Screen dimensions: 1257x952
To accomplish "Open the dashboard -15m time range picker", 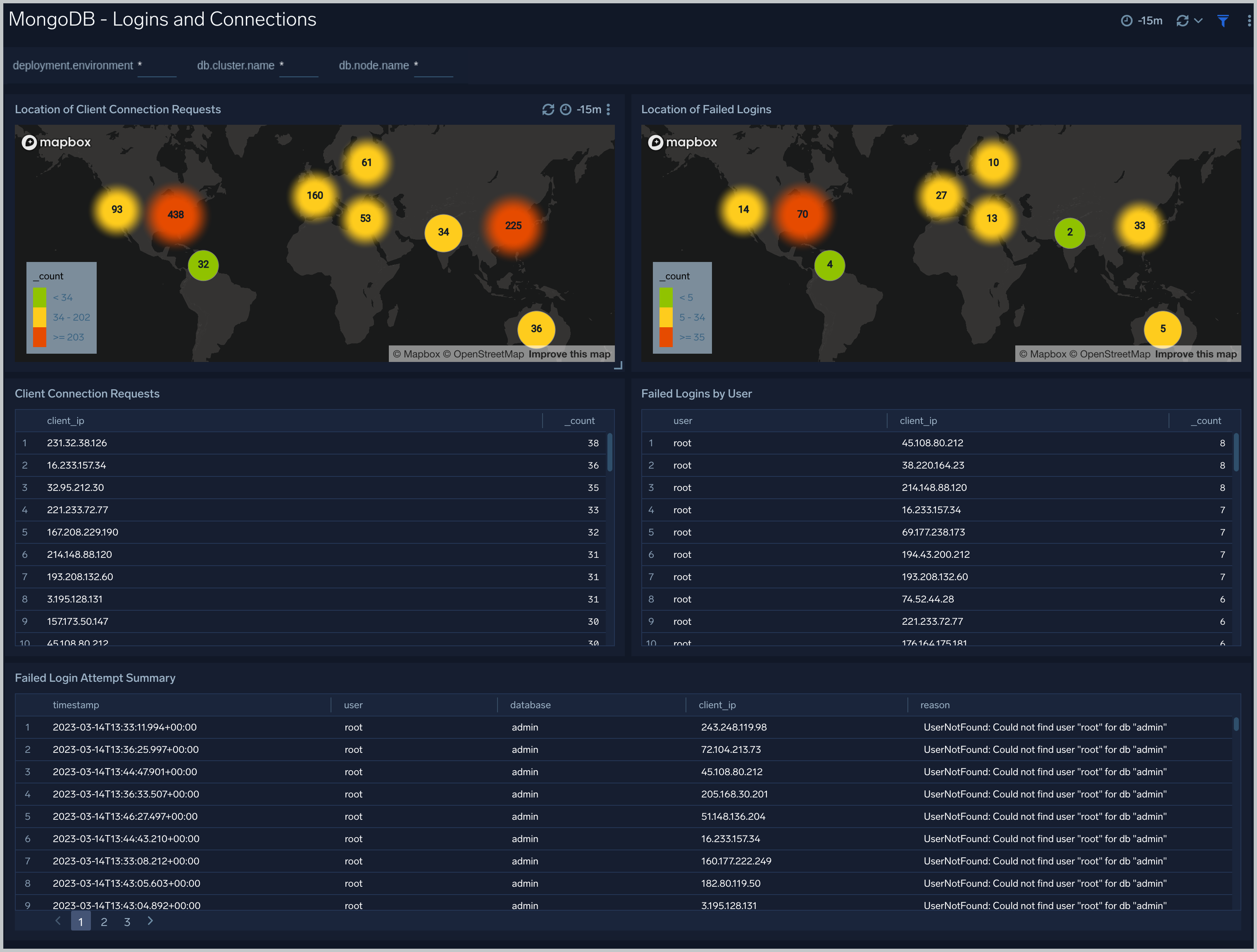I will (1141, 21).
